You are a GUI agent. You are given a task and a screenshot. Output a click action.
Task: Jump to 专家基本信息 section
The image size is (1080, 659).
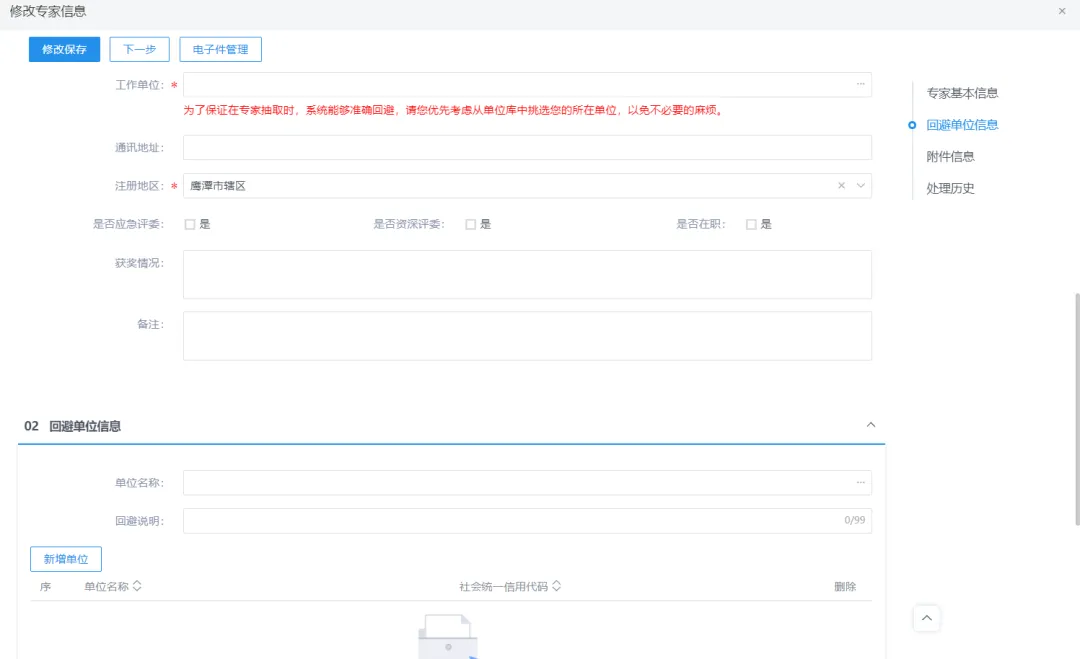click(962, 93)
